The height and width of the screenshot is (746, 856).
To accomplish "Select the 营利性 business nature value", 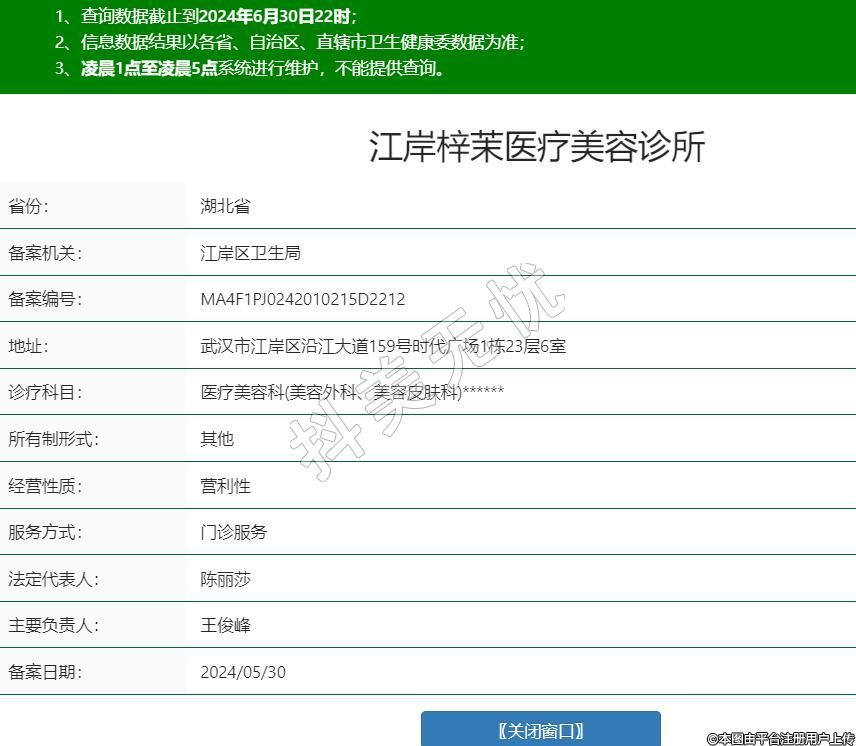I will [x=225, y=486].
